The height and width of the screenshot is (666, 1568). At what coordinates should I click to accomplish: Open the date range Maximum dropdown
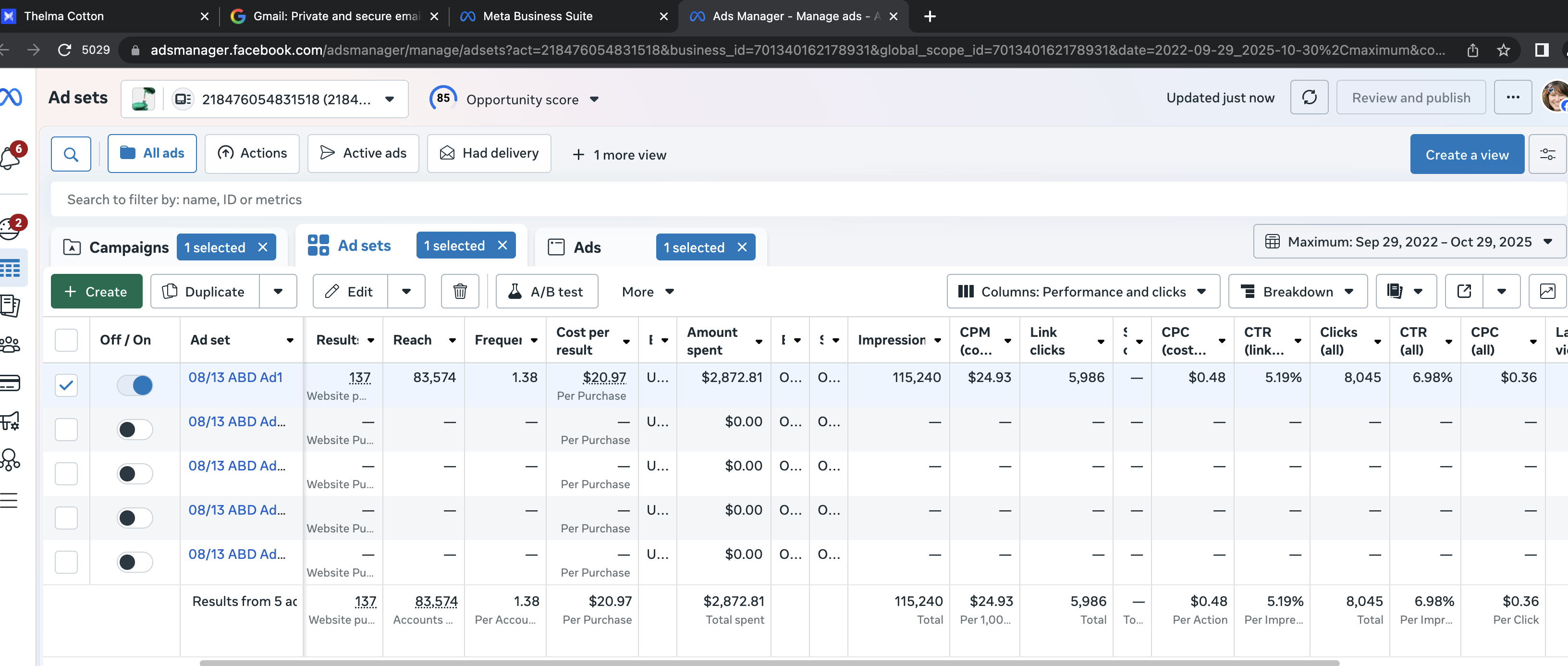[x=1409, y=242]
